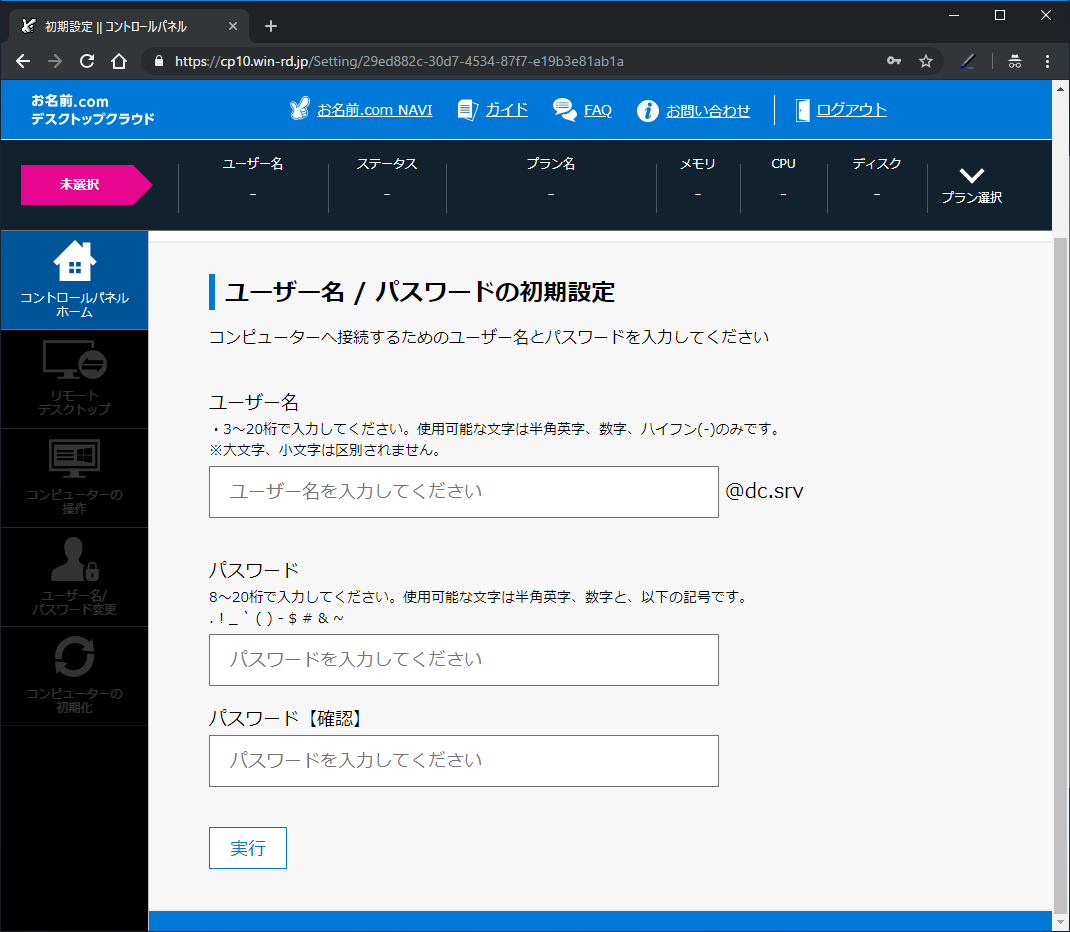Open the ガイド link
Image resolution: width=1070 pixels, height=932 pixels.
506,110
